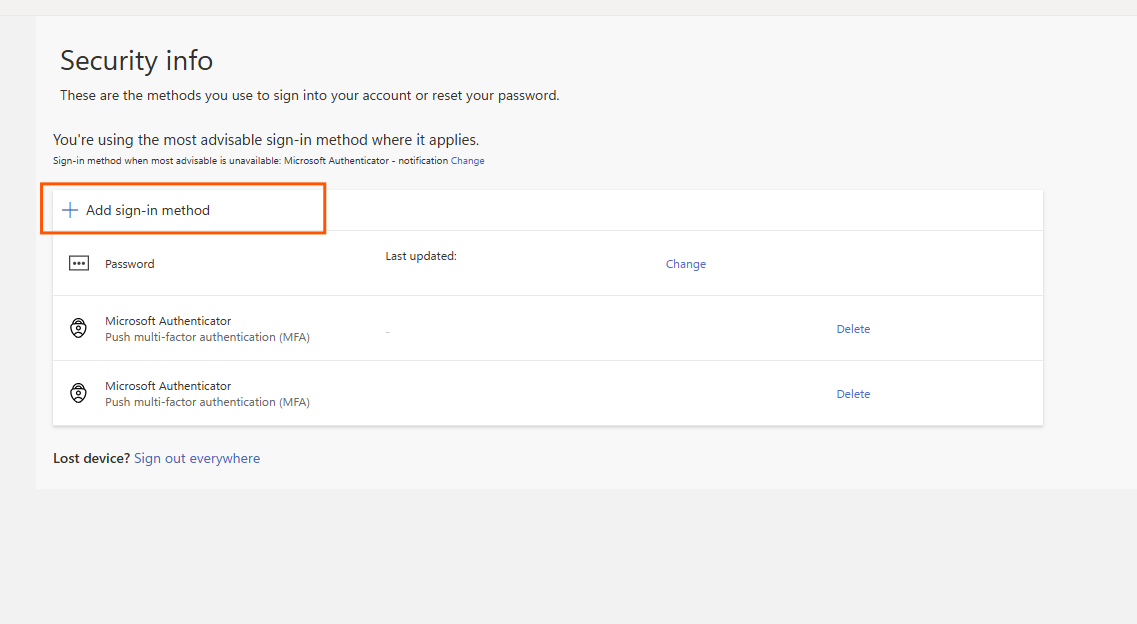The height and width of the screenshot is (624, 1137).
Task: Click second row's Push multi-factor authentication subtitle
Action: click(x=207, y=402)
